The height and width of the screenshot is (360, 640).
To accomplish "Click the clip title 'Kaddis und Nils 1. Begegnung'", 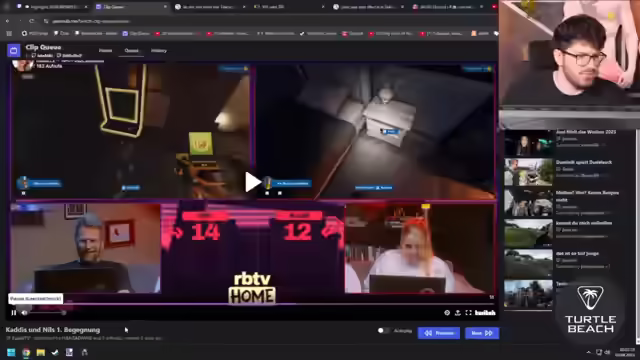I will tap(53, 330).
